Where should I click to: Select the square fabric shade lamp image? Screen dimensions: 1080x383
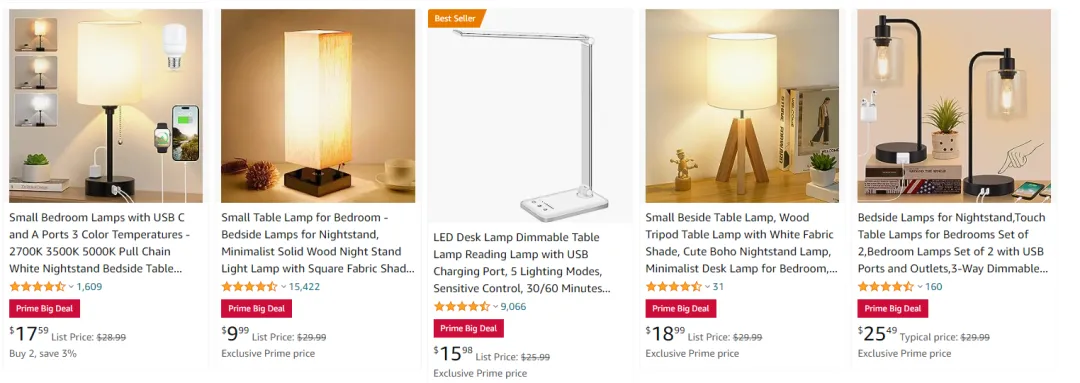point(318,105)
